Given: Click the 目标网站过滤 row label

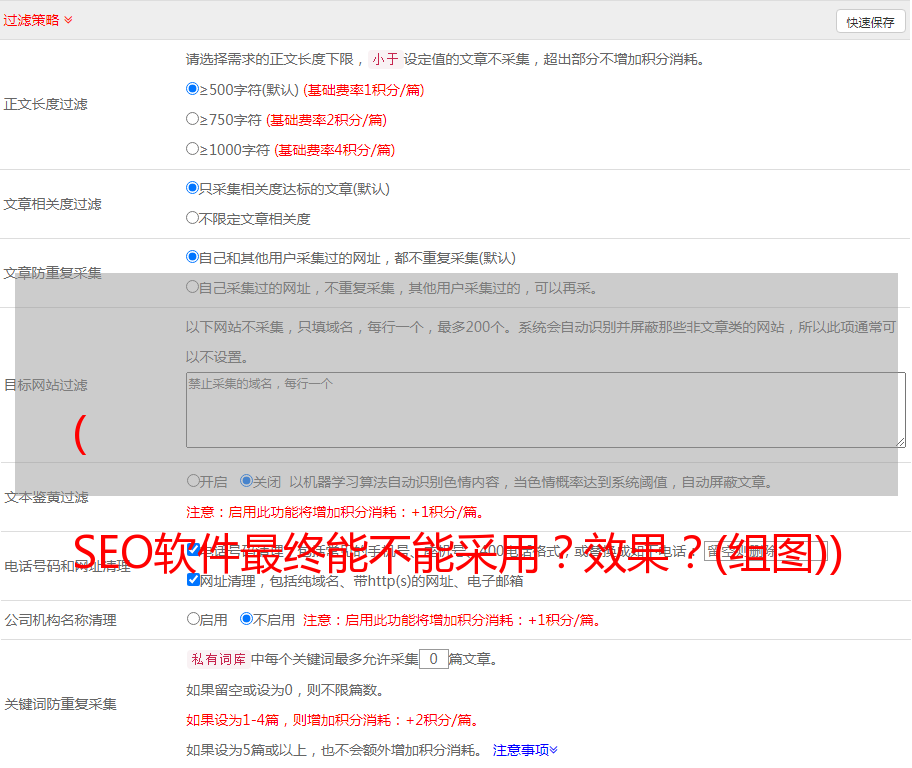Looking at the screenshot, I should pyautogui.click(x=45, y=385).
